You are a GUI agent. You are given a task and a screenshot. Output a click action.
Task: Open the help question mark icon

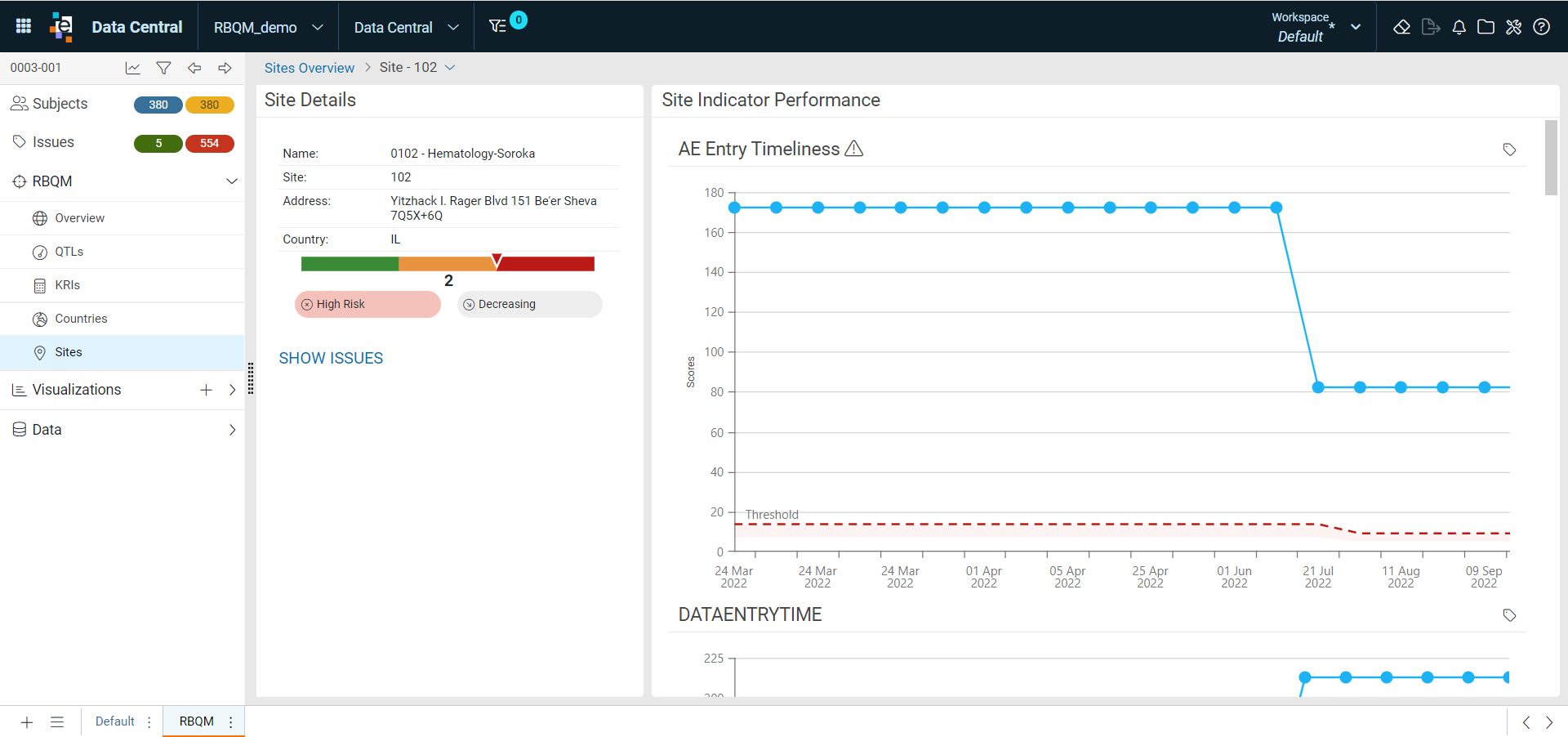[1542, 27]
